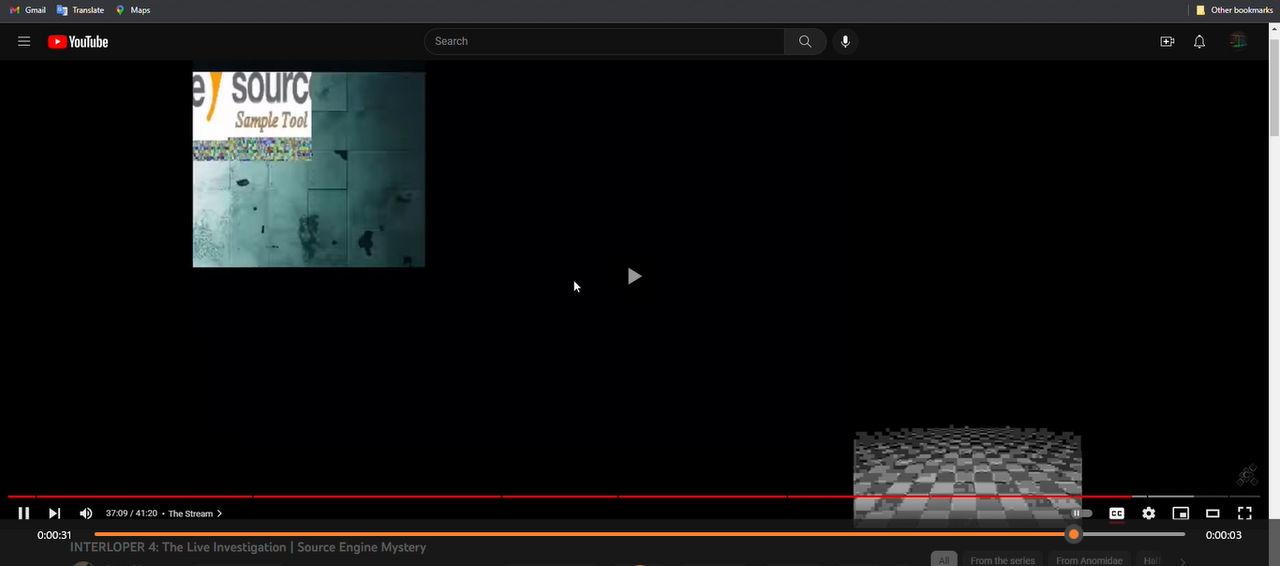The height and width of the screenshot is (566, 1280).
Task: Open the Gmail bookmark
Action: pos(28,10)
